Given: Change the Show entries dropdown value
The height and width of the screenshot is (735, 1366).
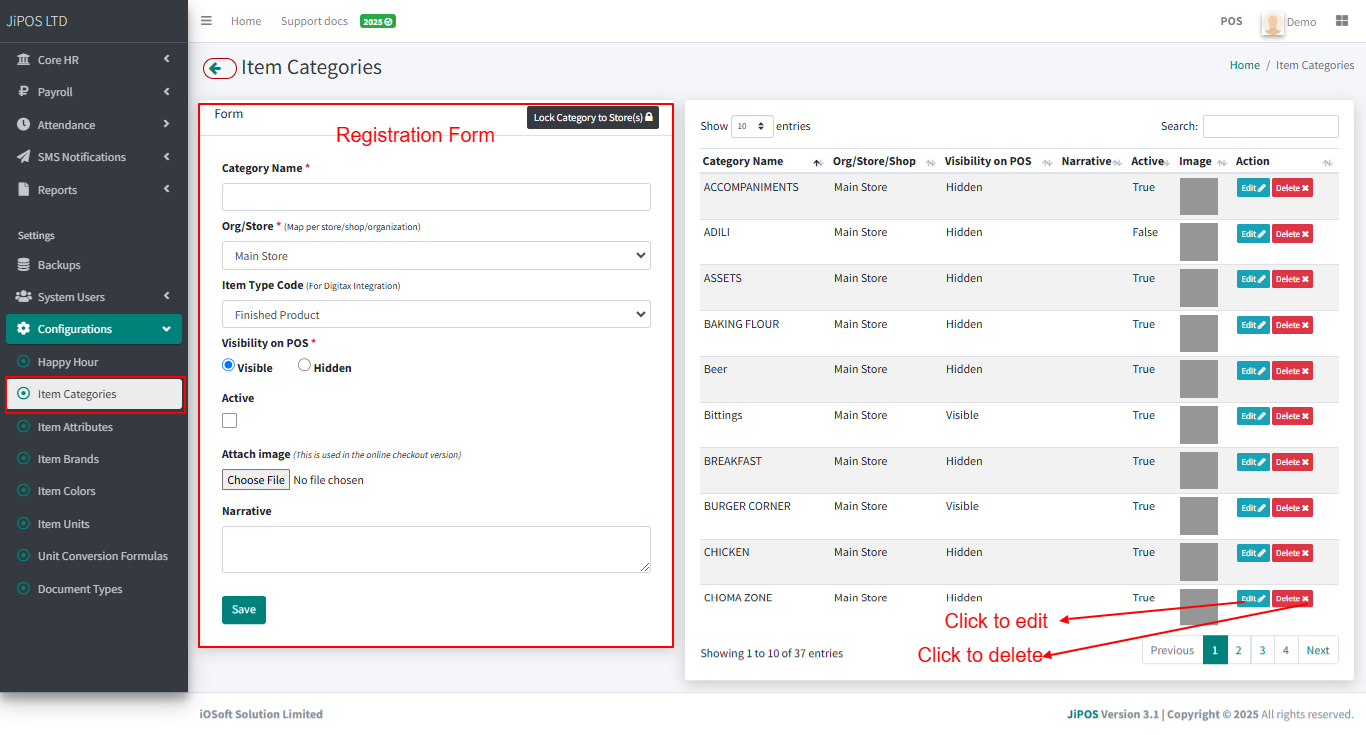Looking at the screenshot, I should 750,126.
